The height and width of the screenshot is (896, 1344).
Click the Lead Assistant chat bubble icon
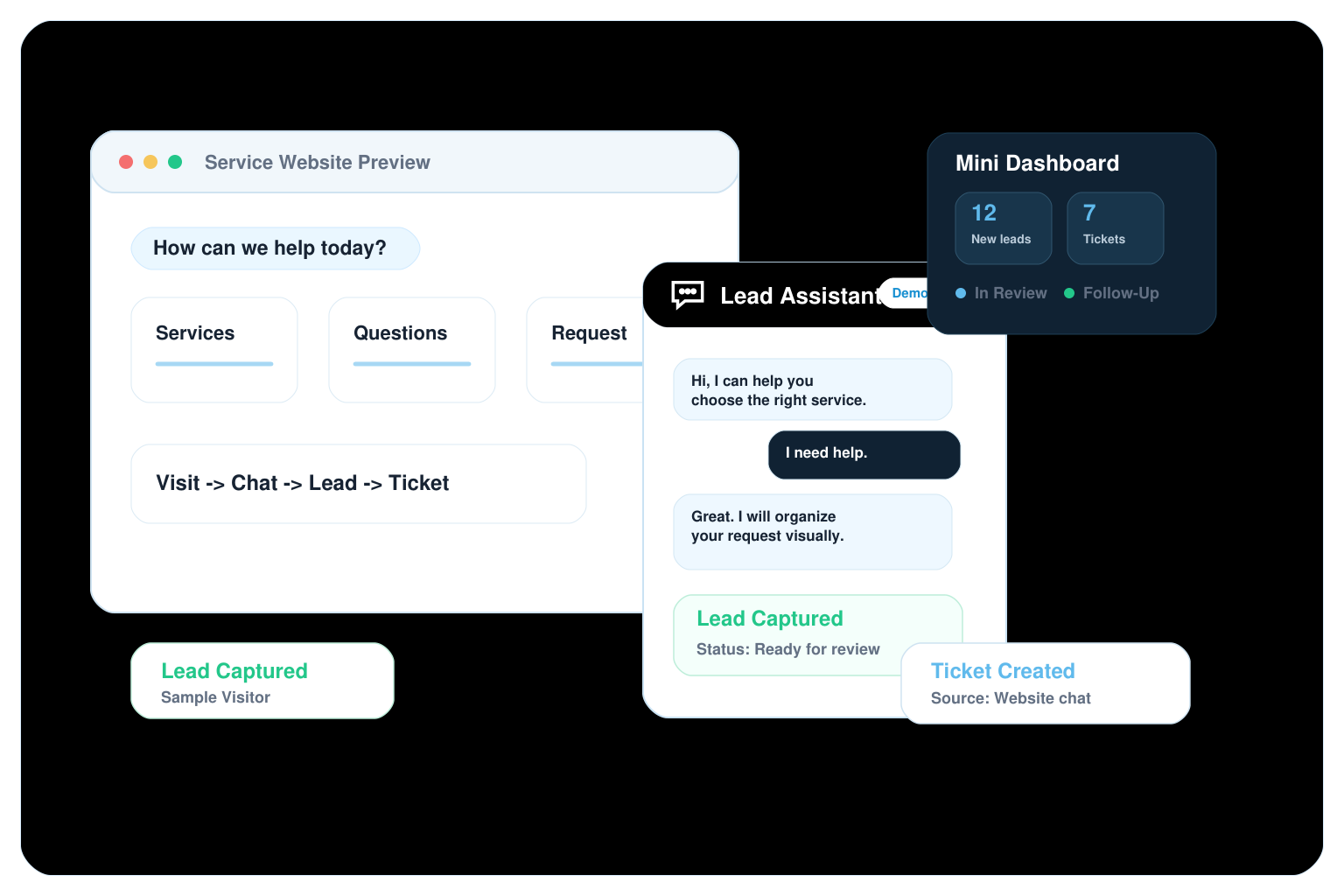tap(687, 295)
